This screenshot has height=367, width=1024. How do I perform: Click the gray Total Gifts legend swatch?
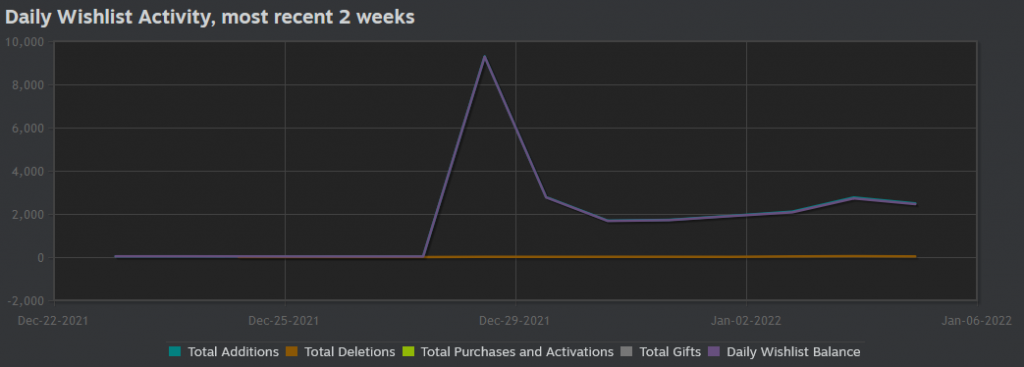(x=626, y=351)
